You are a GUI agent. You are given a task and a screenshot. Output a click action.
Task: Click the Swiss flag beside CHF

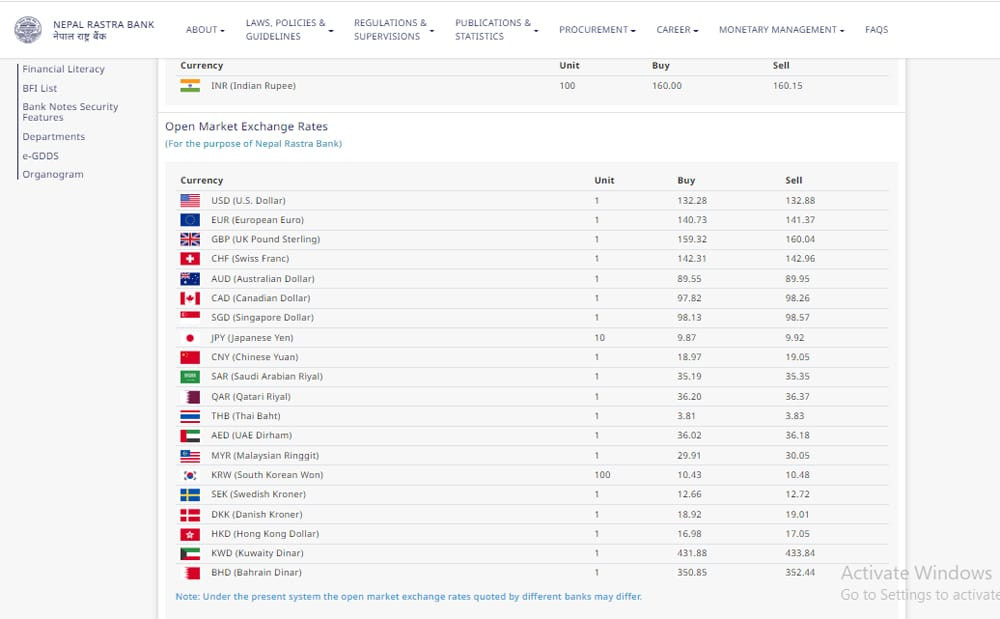190,259
